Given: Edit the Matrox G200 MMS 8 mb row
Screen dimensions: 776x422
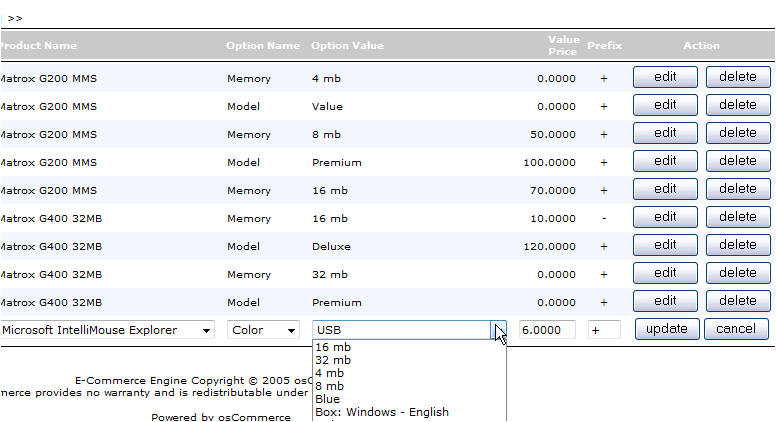Looking at the screenshot, I should point(665,133).
